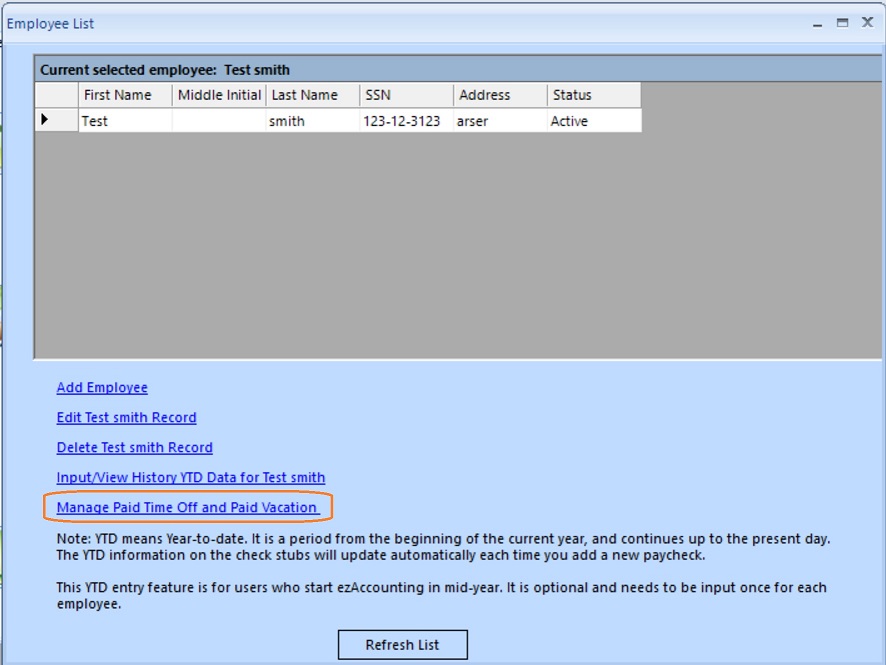Open Edit Test smith Record link
The image size is (886, 665).
126,418
